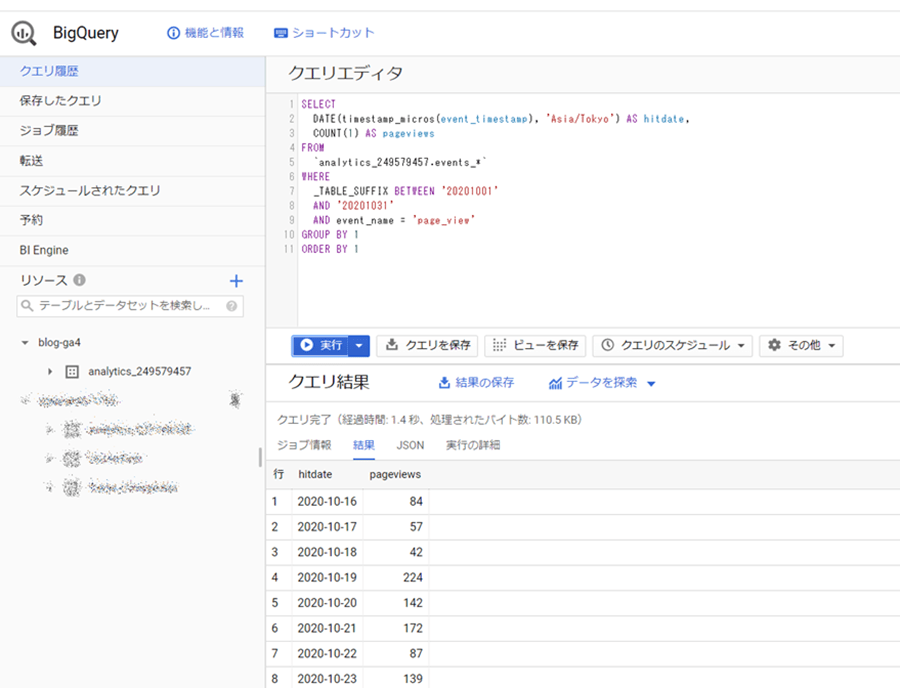Click the clock icon on クエリのスケジュール
This screenshot has width=900, height=688.
click(x=607, y=345)
